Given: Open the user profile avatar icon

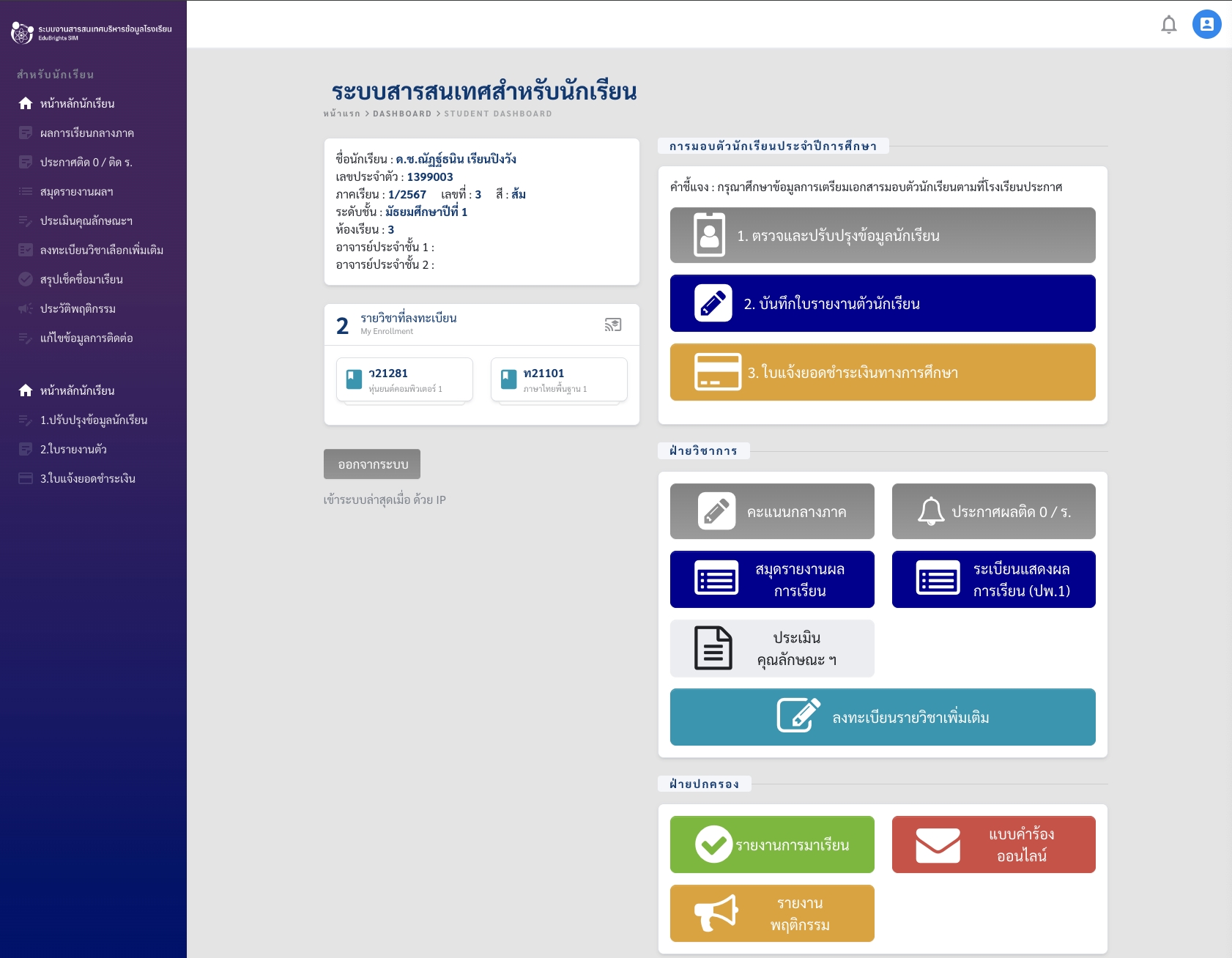Looking at the screenshot, I should (x=1206, y=24).
